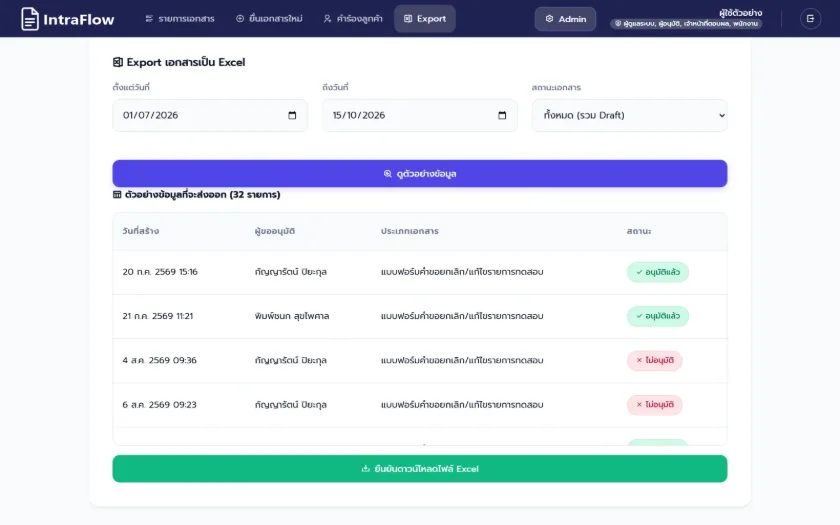
Task: Click the date 4 ส.ค. 2569 09:36
Action: [x=159, y=360]
